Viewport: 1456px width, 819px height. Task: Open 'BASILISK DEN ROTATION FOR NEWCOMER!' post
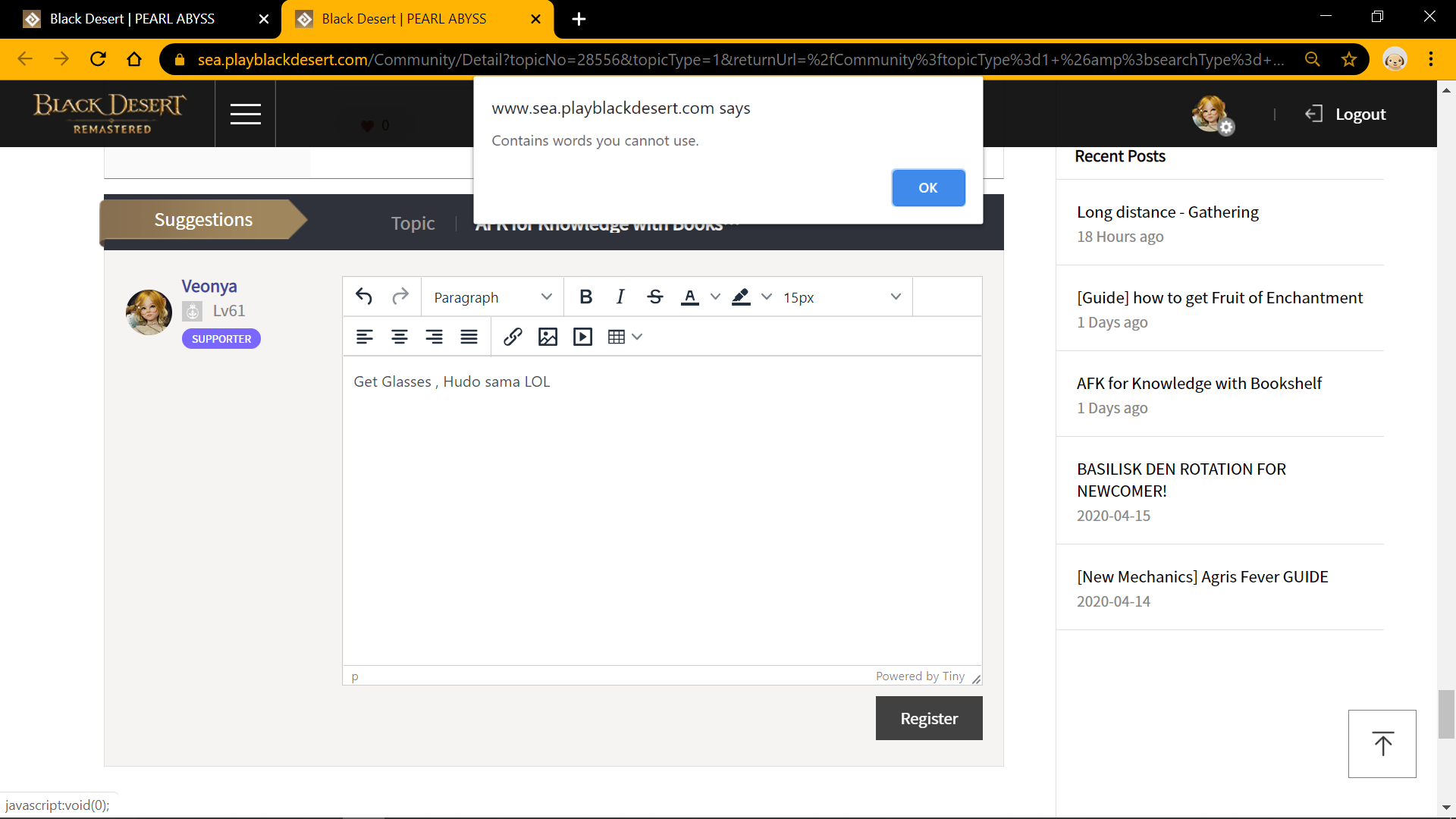(x=1181, y=480)
